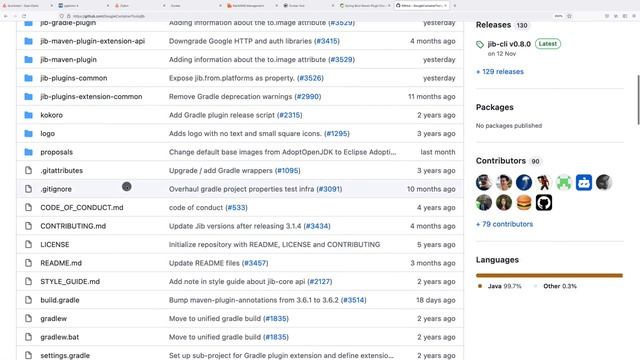Open the jib-maven-plugin directory

pyautogui.click(x=69, y=60)
